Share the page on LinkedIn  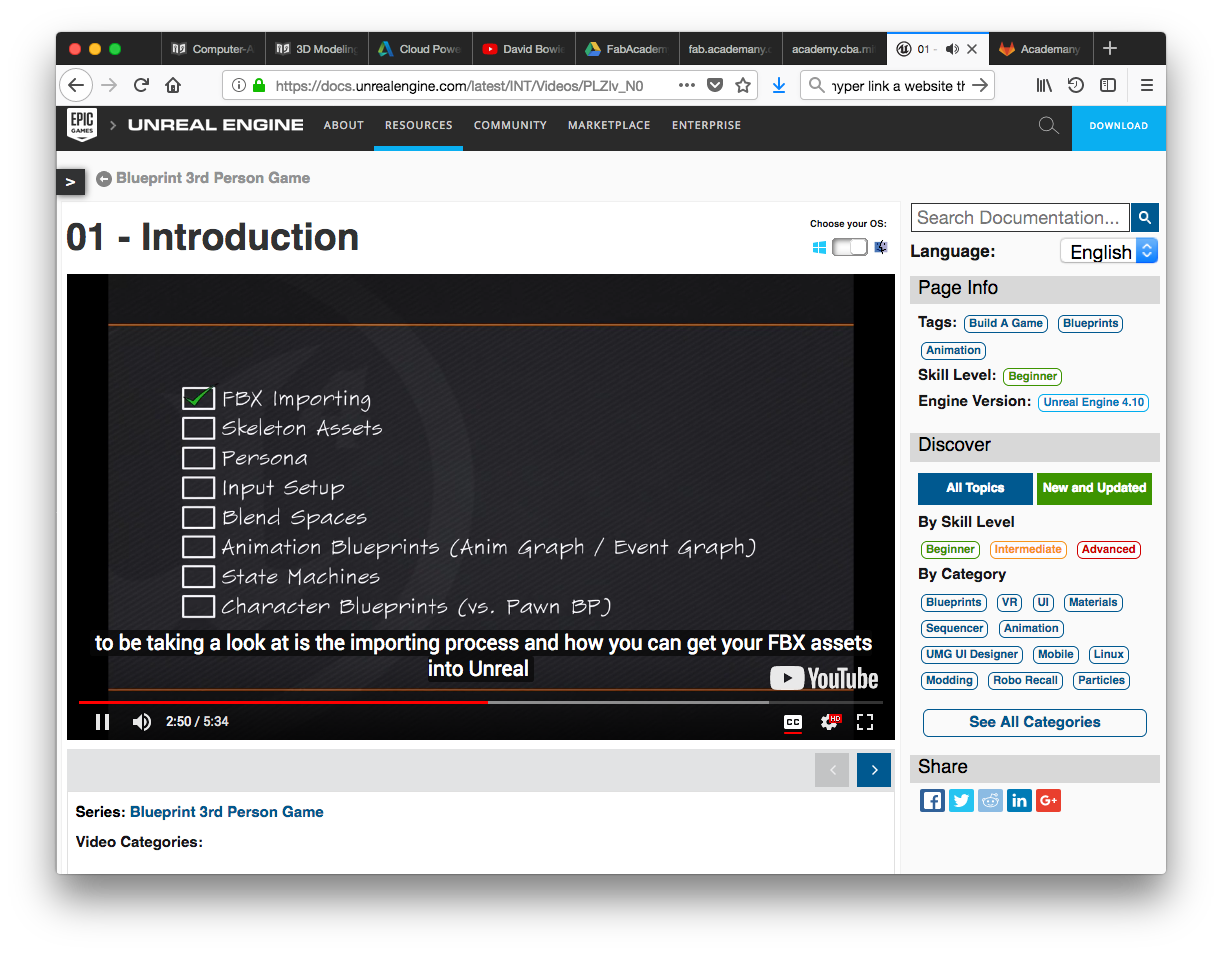tap(1019, 800)
